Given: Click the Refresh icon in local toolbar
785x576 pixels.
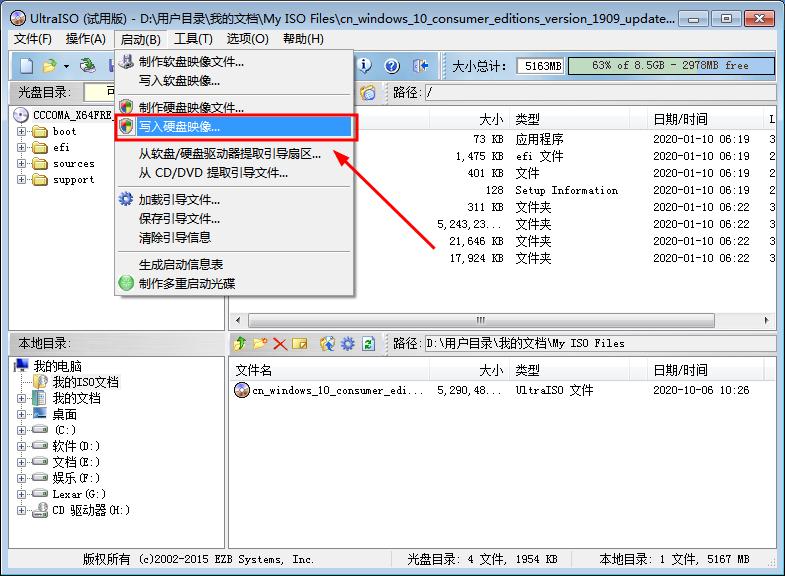Looking at the screenshot, I should coord(368,344).
